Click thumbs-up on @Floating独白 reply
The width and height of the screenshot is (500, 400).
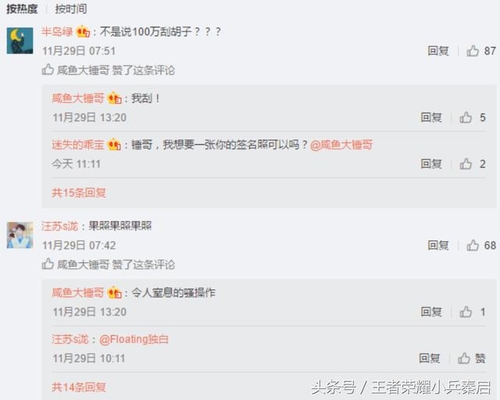(464, 358)
